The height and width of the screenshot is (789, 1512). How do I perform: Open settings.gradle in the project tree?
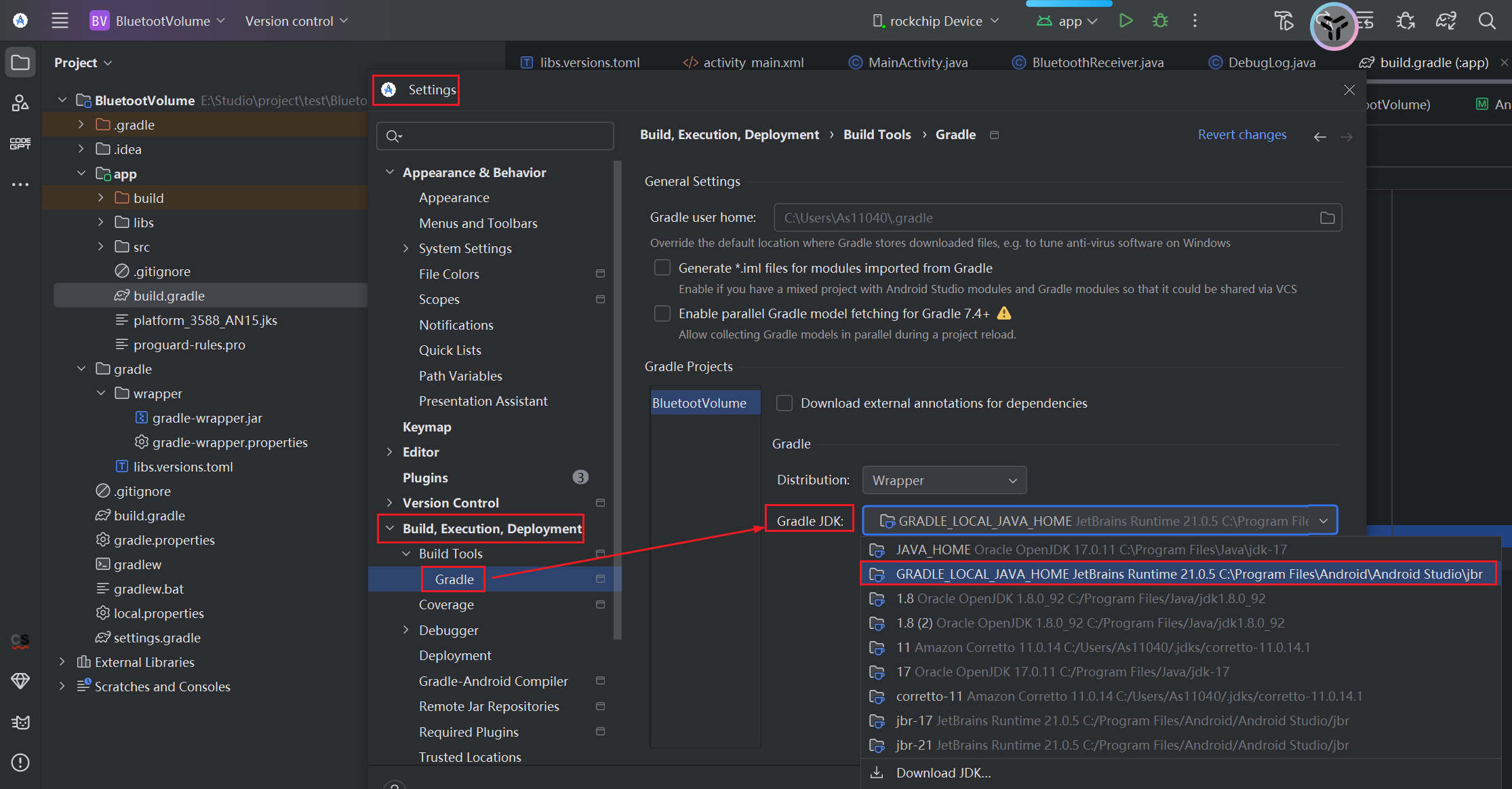coord(157,638)
